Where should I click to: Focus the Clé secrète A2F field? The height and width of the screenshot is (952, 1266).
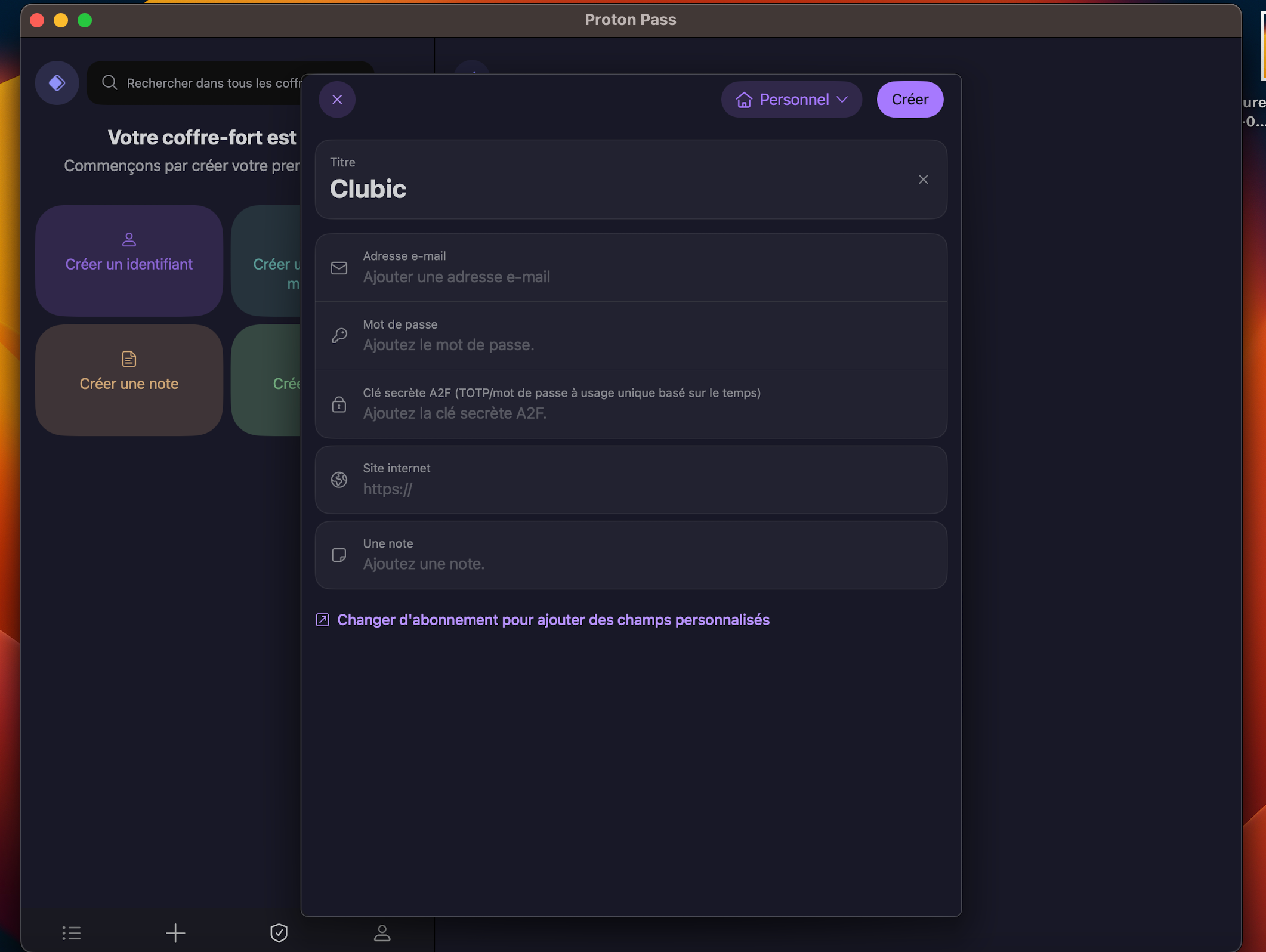(x=631, y=404)
